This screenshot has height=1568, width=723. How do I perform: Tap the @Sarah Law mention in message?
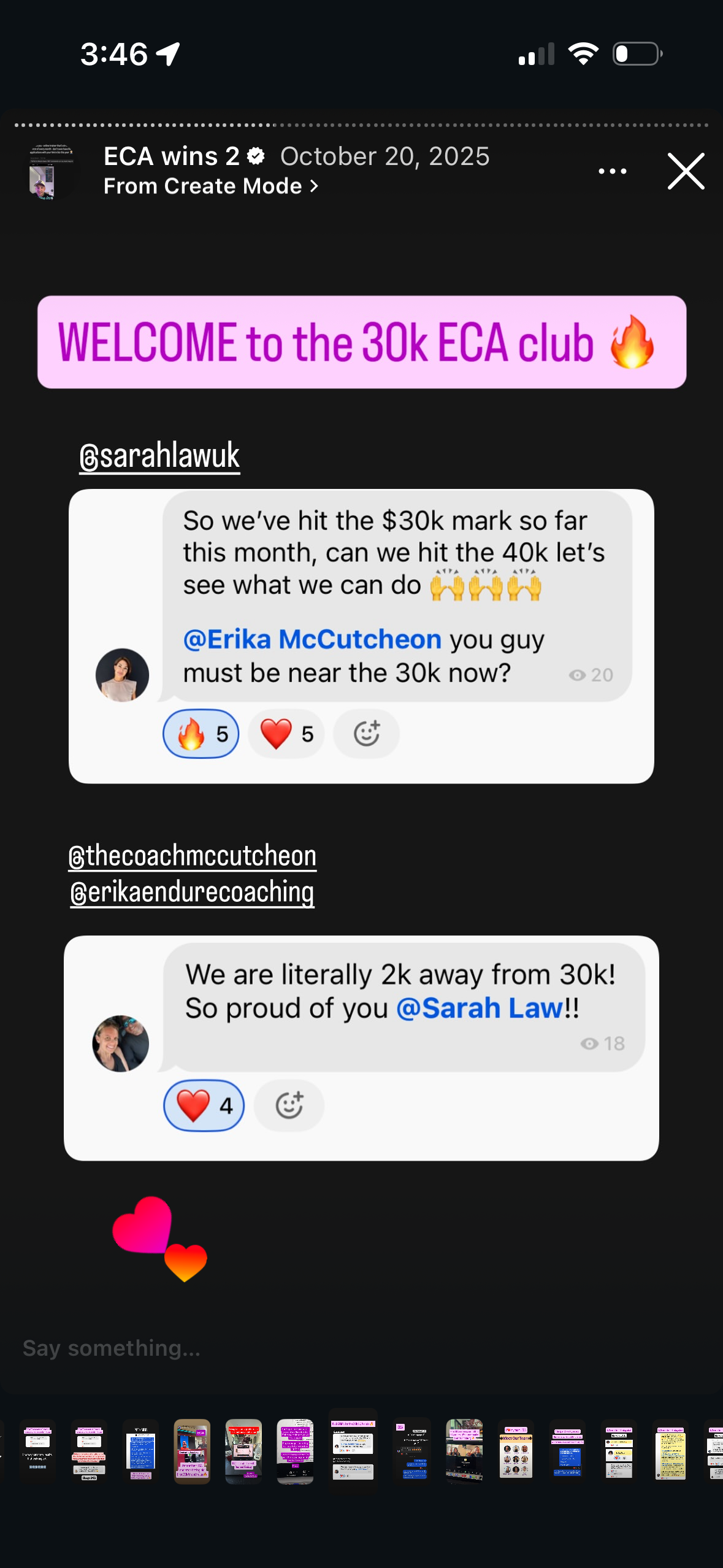[x=480, y=1008]
